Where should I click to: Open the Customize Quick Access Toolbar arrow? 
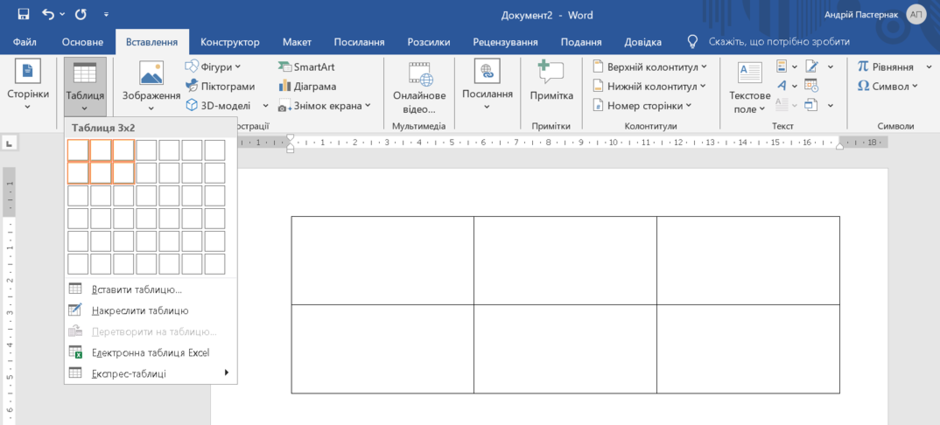[x=106, y=14]
